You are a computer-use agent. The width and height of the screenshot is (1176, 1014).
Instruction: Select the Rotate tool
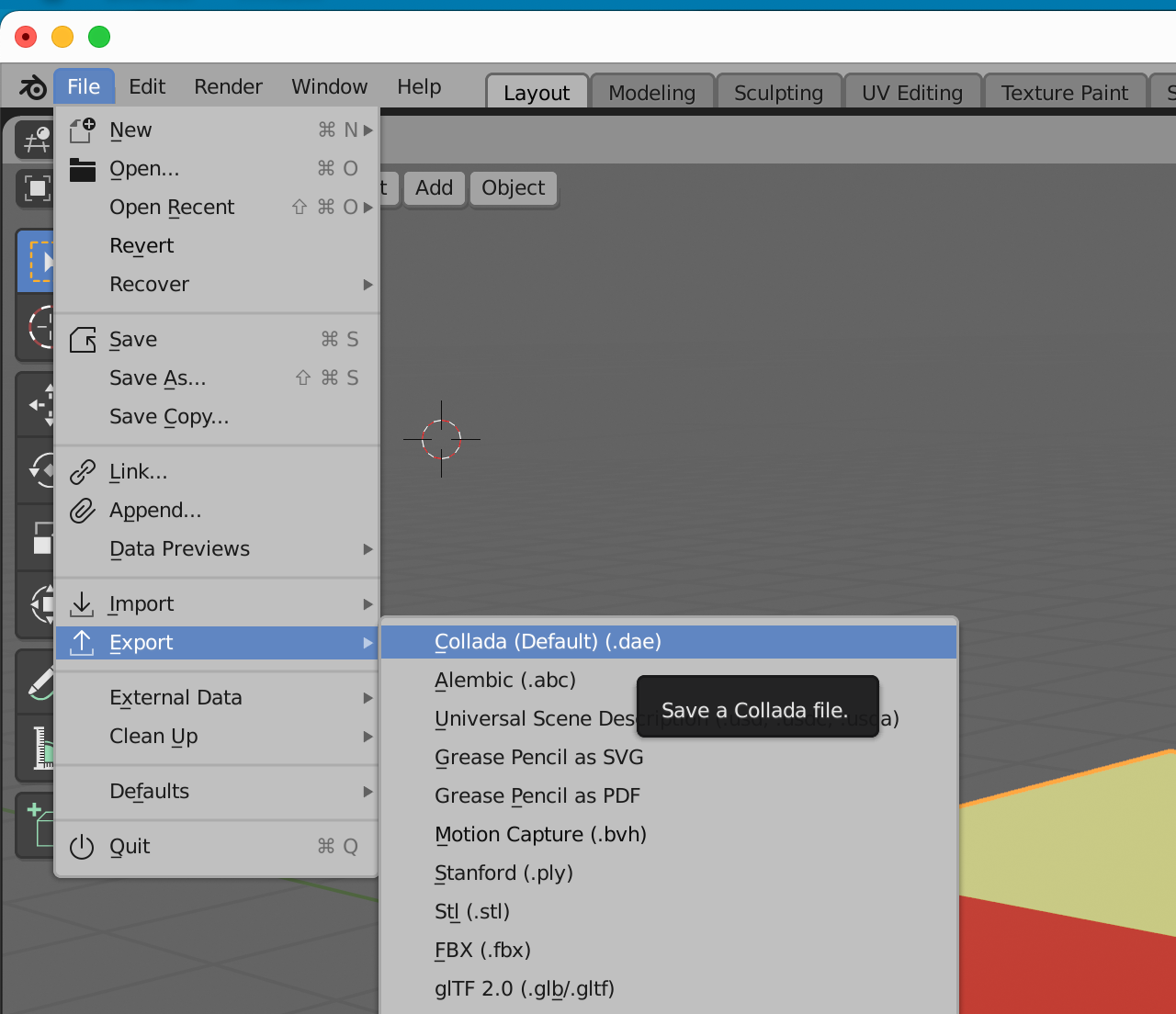click(x=37, y=470)
